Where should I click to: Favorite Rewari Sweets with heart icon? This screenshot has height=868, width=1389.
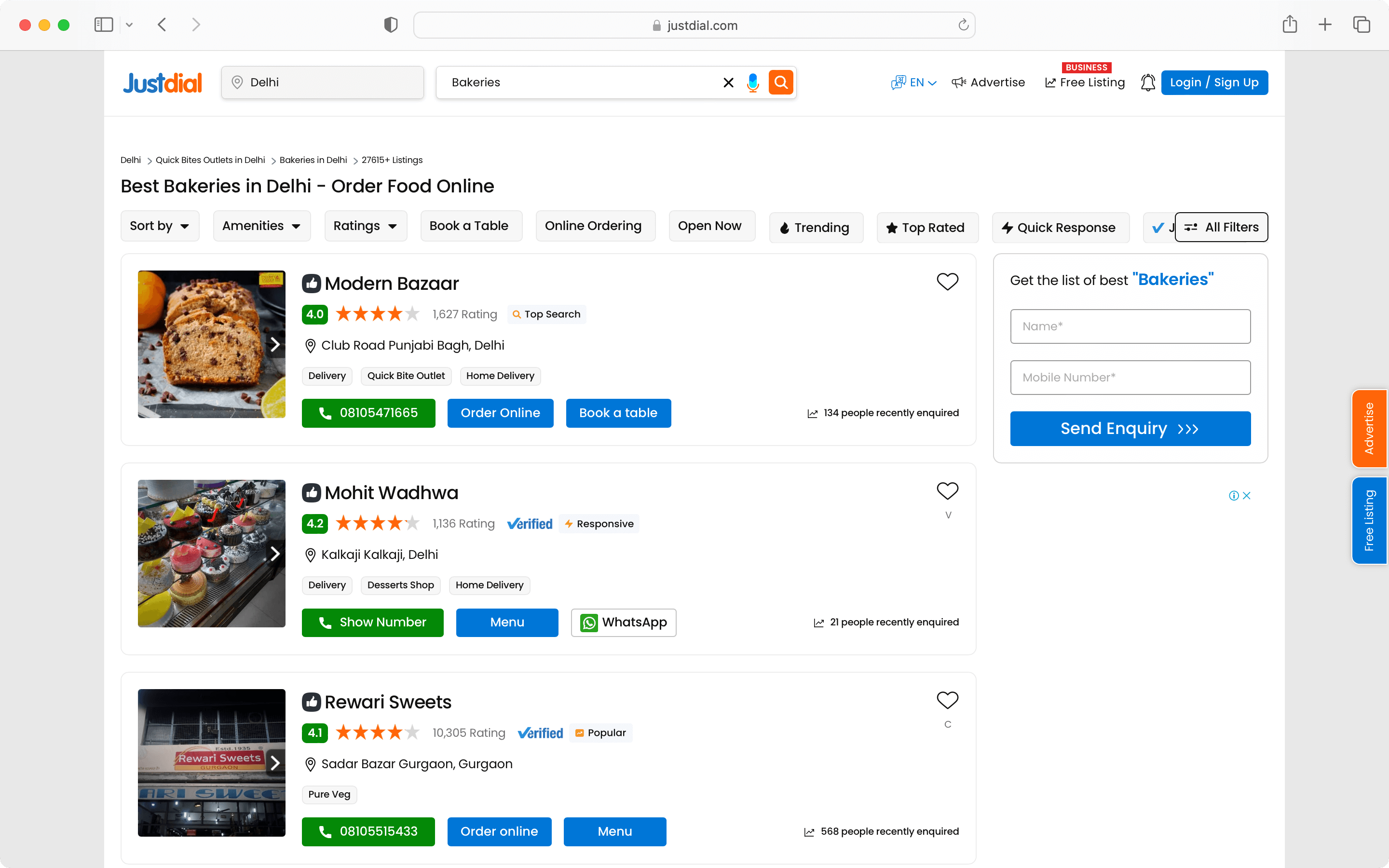(x=947, y=700)
